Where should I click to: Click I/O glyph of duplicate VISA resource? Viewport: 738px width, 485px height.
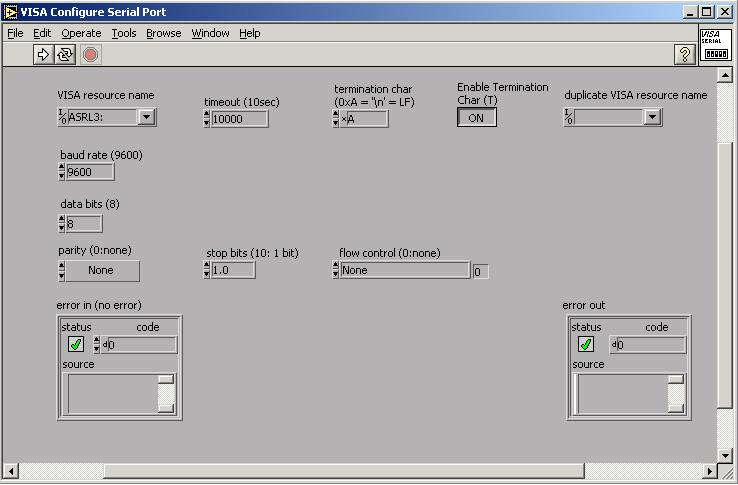569,117
